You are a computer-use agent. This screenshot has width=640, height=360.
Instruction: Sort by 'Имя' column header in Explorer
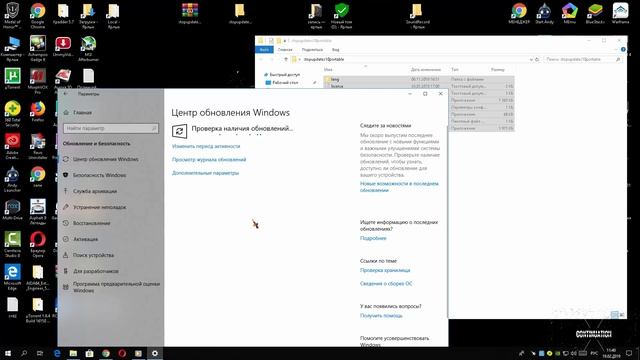(328, 70)
